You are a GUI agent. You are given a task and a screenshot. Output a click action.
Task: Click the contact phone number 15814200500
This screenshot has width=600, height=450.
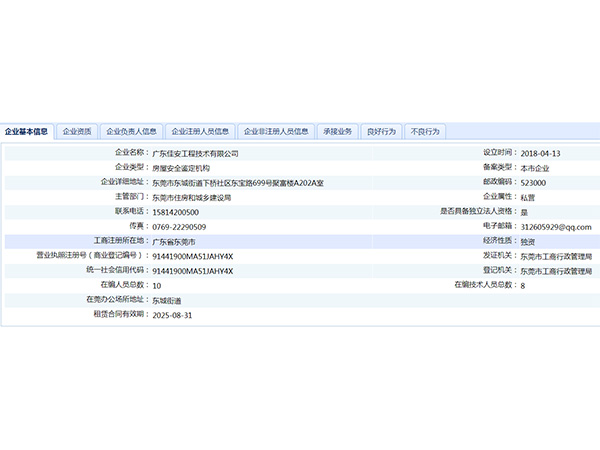(x=175, y=212)
